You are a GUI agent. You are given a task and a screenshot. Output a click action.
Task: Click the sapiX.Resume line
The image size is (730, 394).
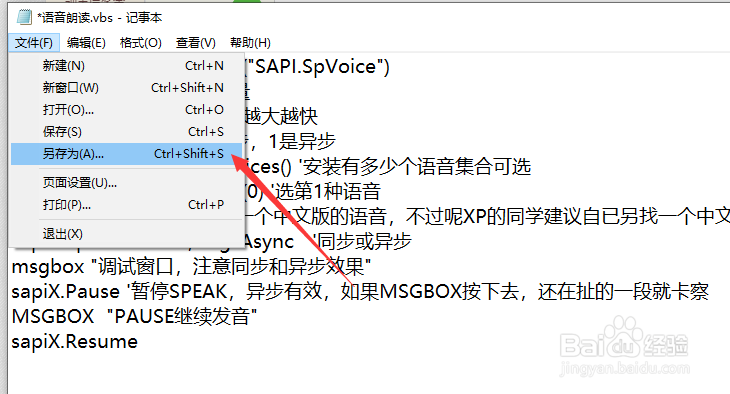(x=74, y=342)
